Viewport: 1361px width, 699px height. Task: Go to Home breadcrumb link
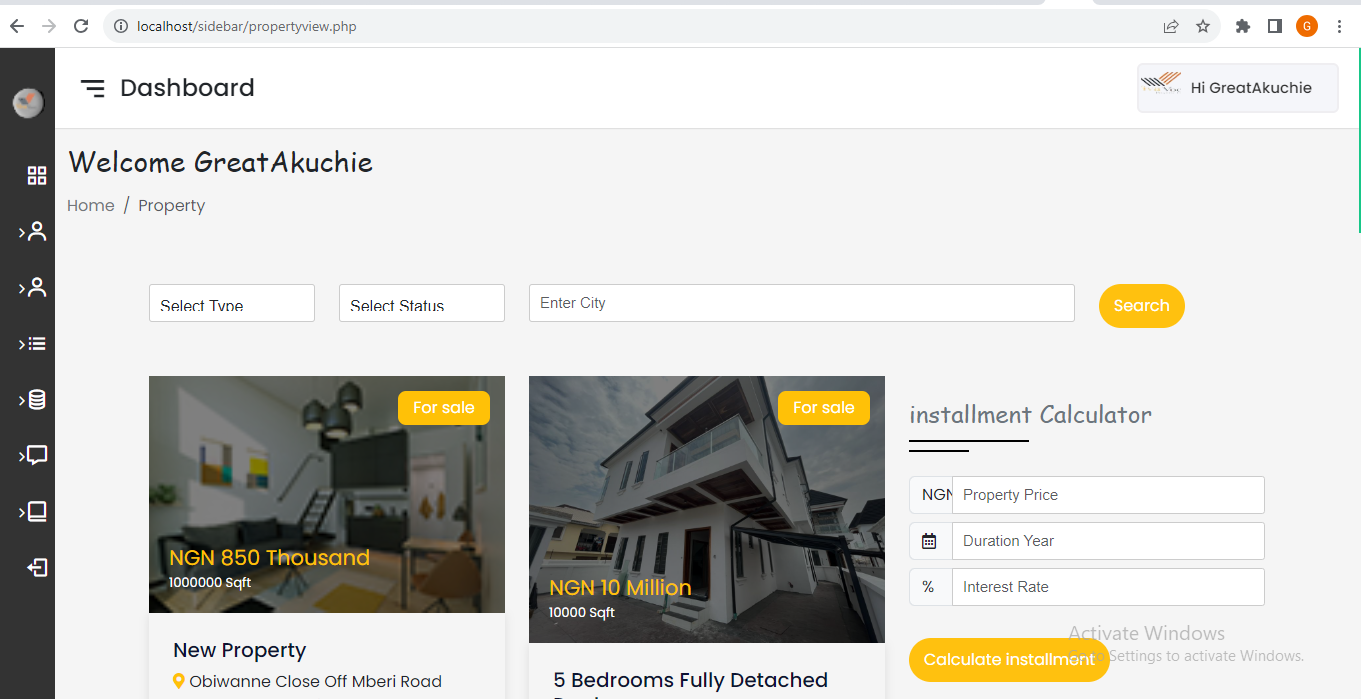click(x=91, y=206)
